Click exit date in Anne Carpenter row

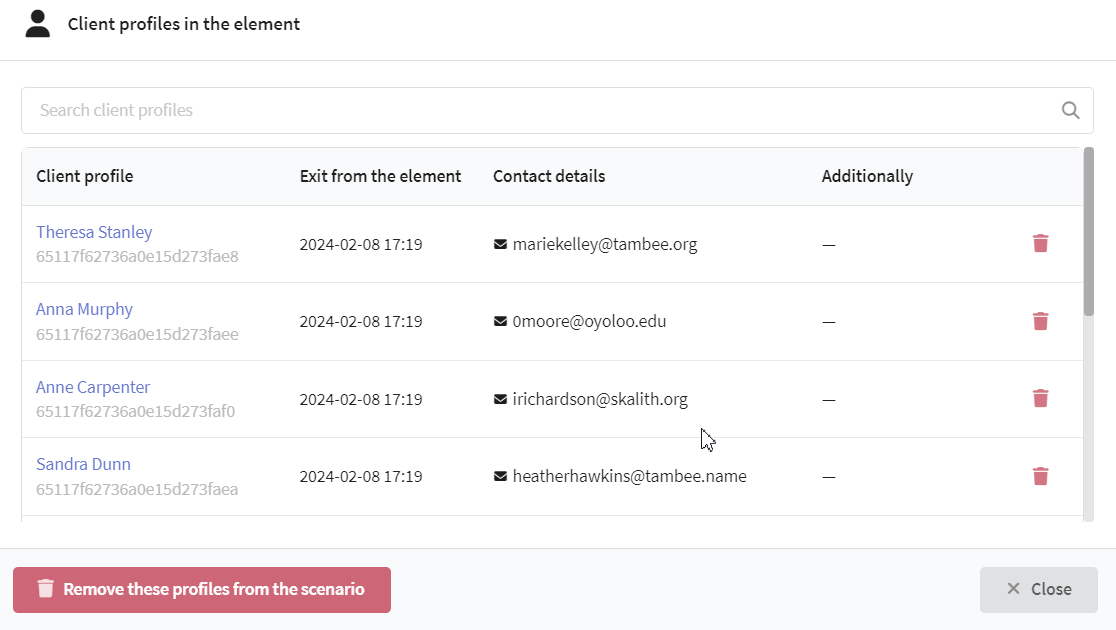[361, 399]
